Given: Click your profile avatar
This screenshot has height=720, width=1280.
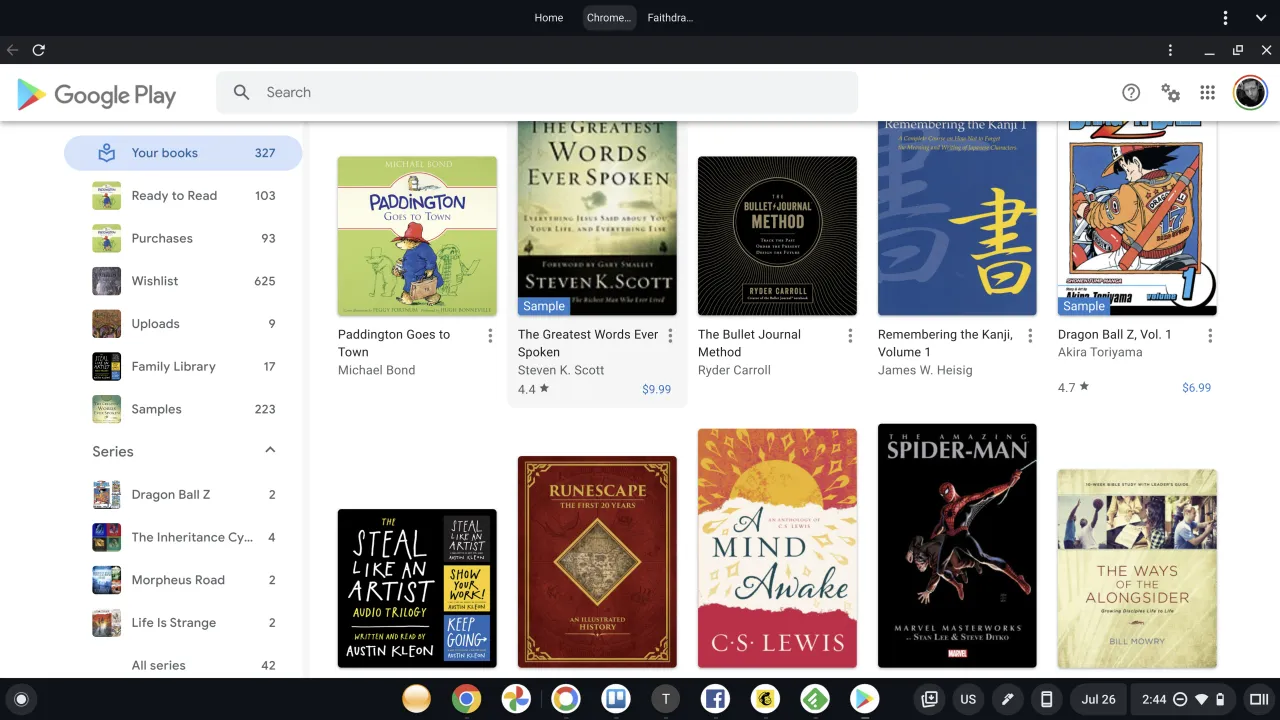Looking at the screenshot, I should pos(1250,92).
